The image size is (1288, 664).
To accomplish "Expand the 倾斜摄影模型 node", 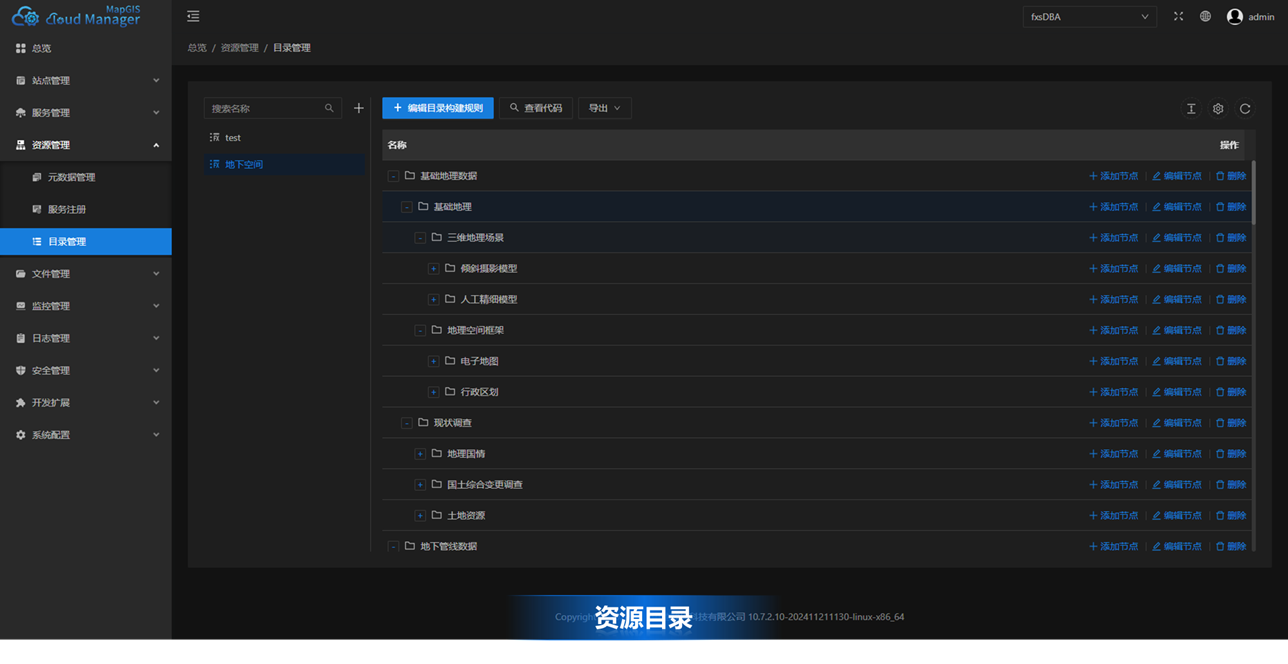I will 434,269.
